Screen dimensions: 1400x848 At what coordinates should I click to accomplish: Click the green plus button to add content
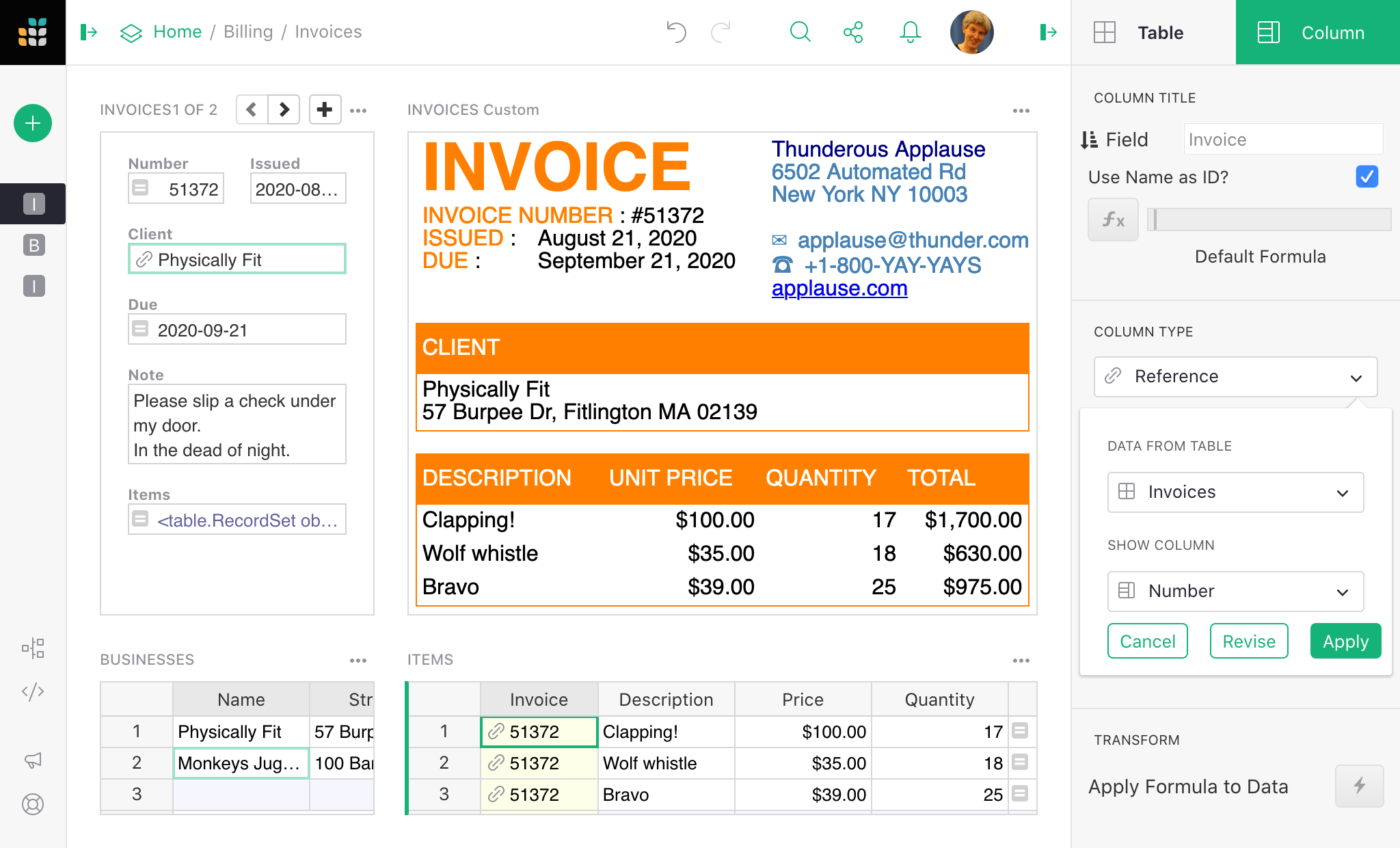coord(32,123)
